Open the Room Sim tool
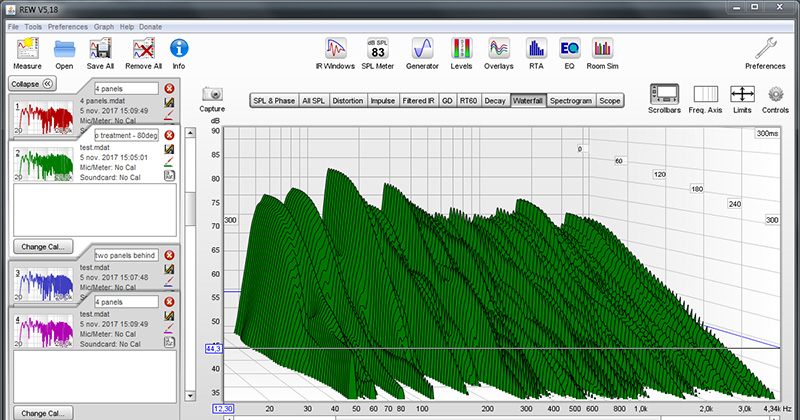The height and width of the screenshot is (420, 800). point(603,48)
